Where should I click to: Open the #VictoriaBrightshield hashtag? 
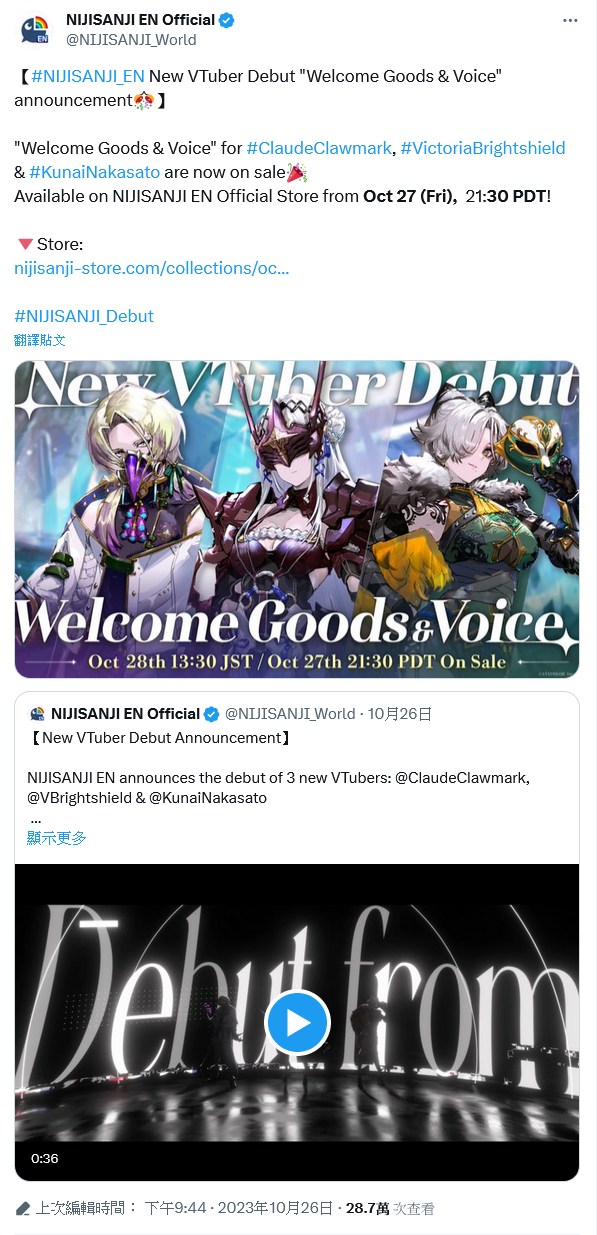483,148
